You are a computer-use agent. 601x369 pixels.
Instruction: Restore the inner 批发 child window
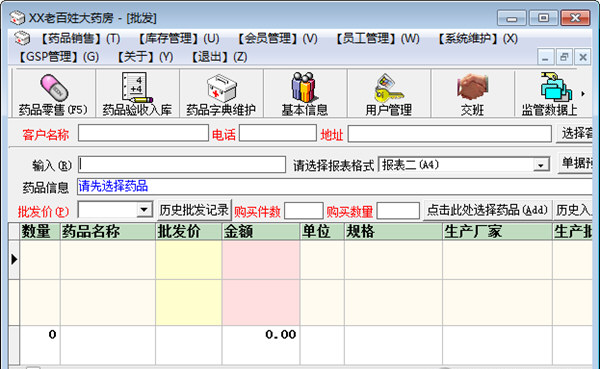pyautogui.click(x=564, y=57)
